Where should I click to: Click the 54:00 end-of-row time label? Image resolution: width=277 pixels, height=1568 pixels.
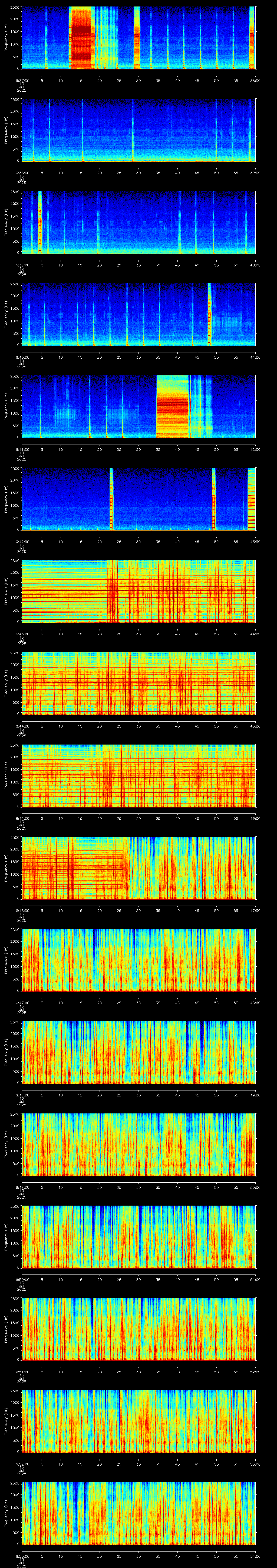pos(256,1556)
